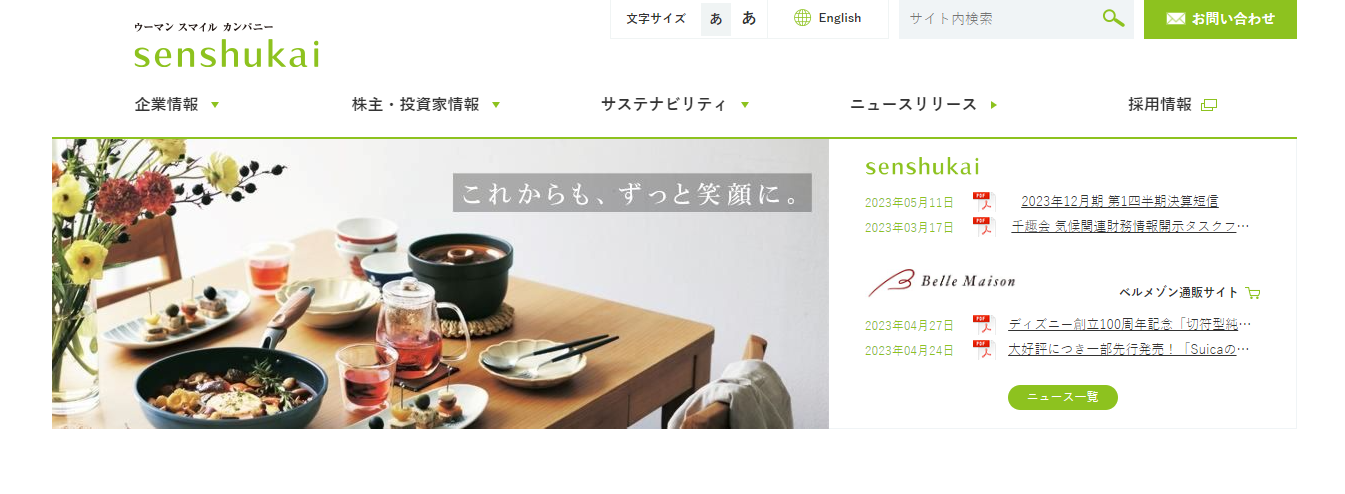Screen dimensions: 1345x494
Task: Click the dining table hero banner image
Action: (440, 284)
